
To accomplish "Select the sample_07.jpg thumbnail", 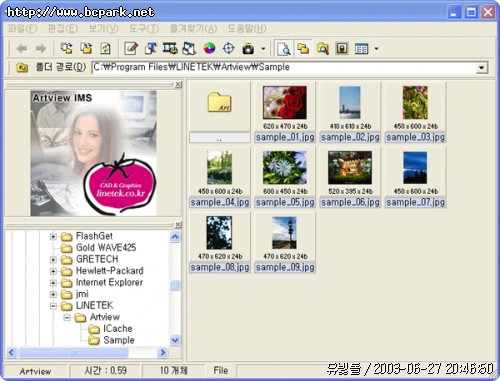I will [415, 178].
